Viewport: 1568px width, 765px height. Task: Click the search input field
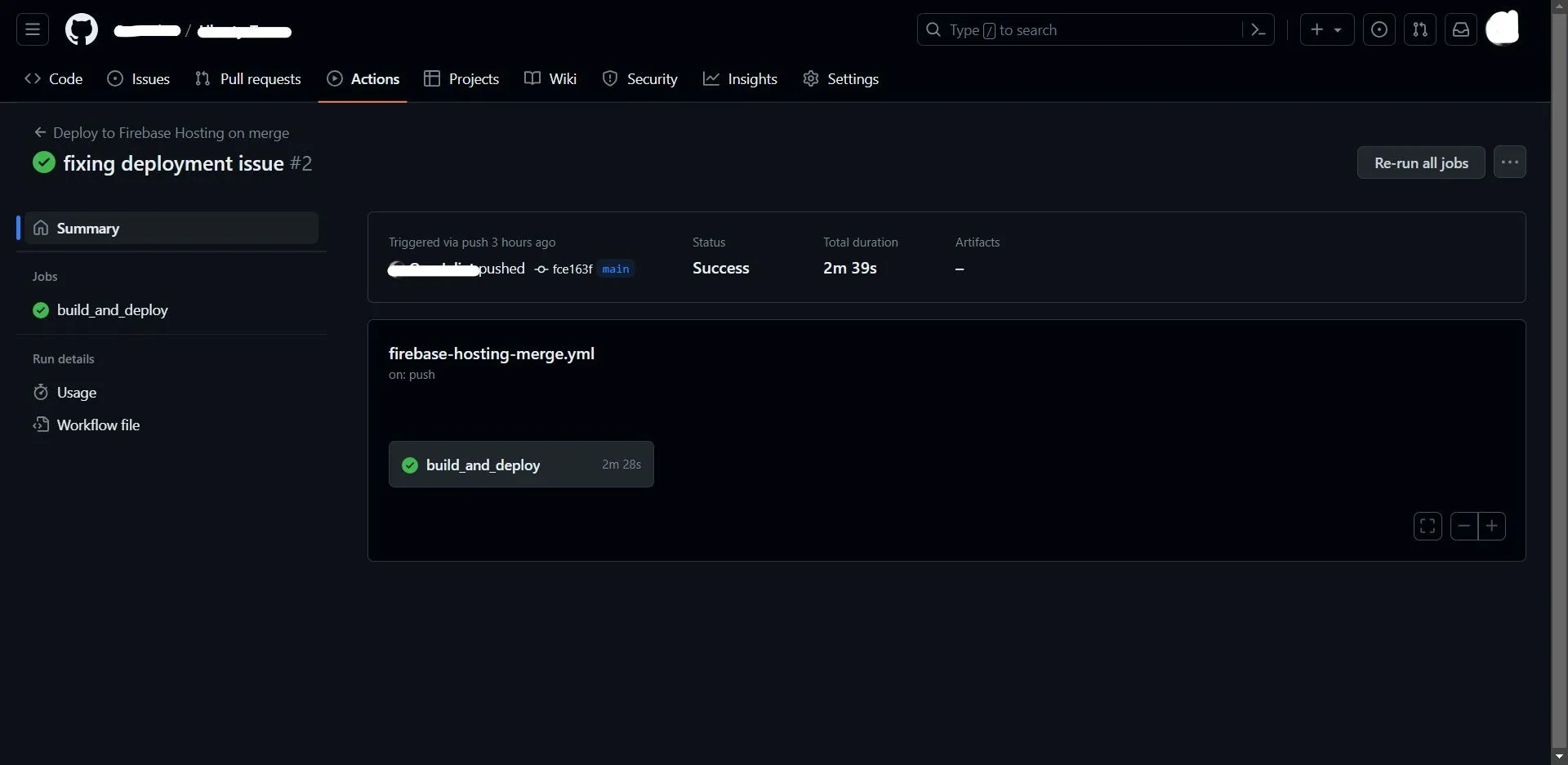[x=1086, y=30]
